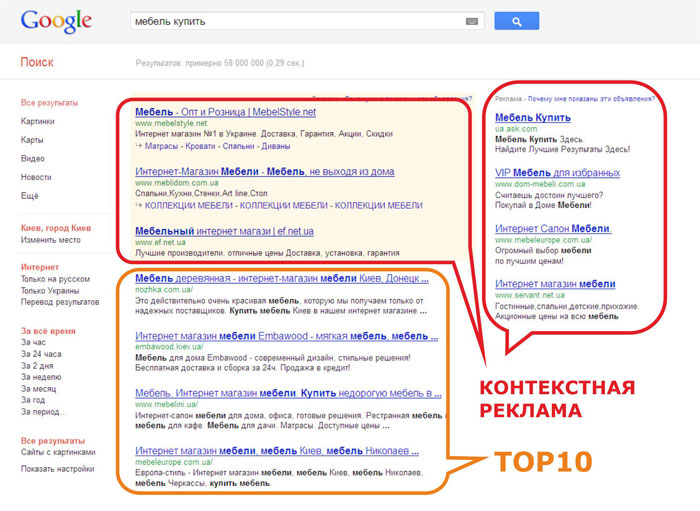This screenshot has height=511, width=700.
Task: Filter results by 'За месяц'
Action: tap(38, 389)
